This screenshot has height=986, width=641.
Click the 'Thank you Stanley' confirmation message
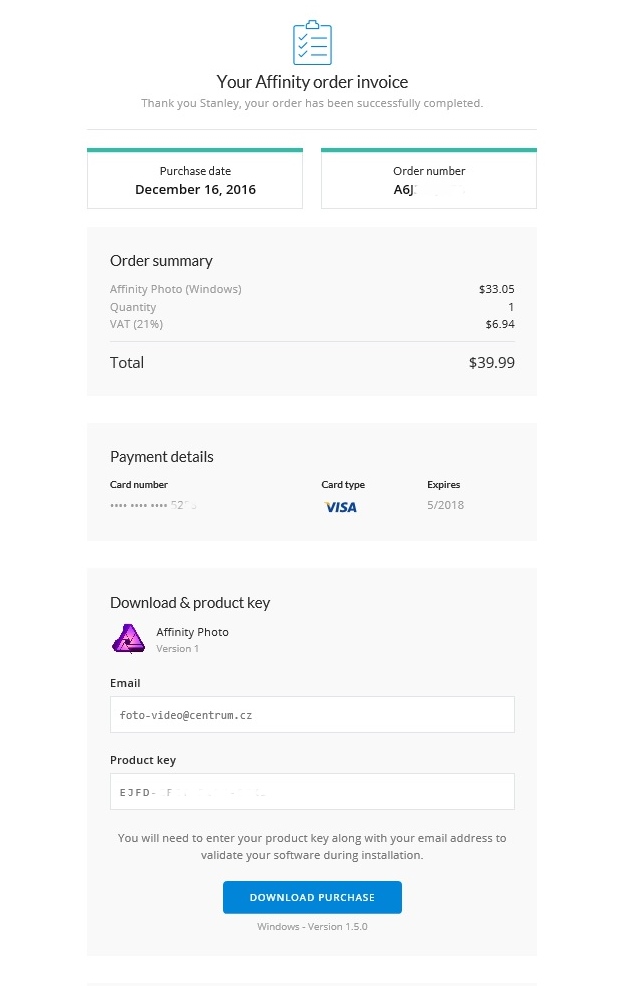[x=312, y=103]
